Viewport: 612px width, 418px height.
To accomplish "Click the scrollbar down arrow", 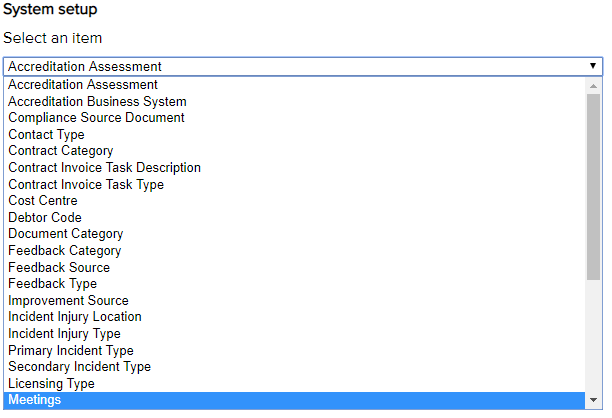I will point(594,400).
